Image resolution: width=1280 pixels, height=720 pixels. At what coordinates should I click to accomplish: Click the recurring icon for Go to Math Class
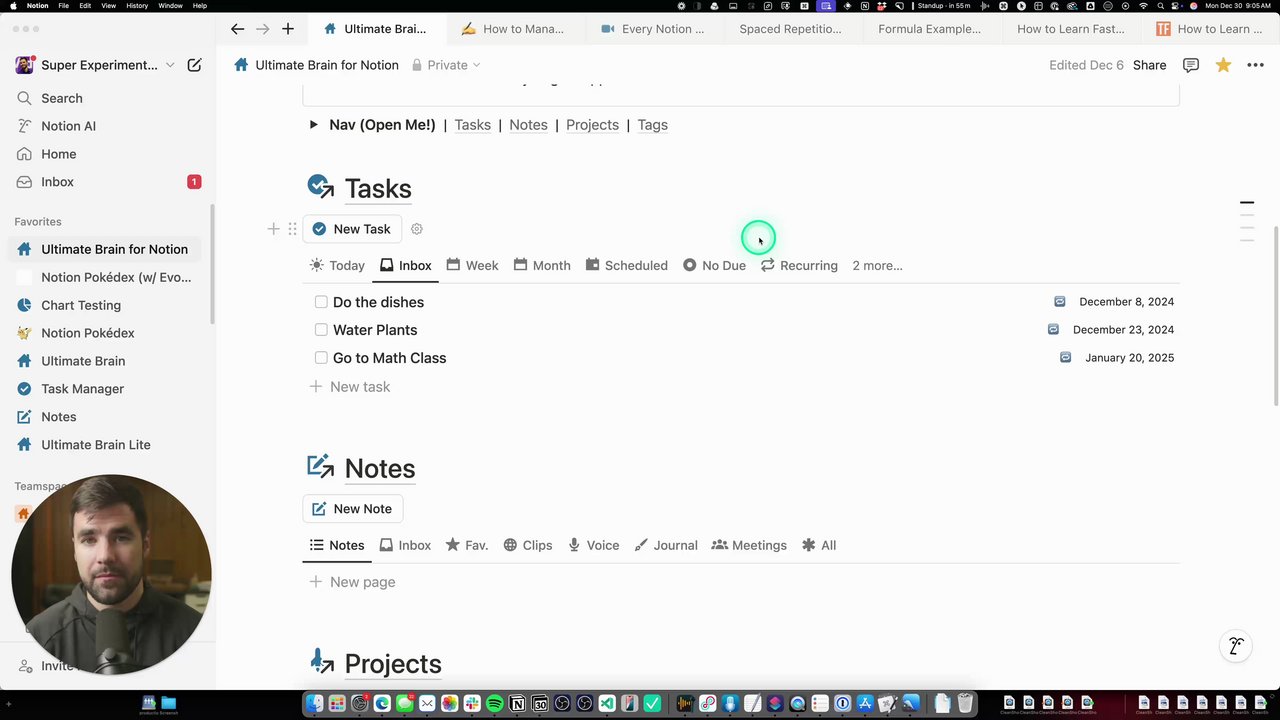[x=1066, y=357]
